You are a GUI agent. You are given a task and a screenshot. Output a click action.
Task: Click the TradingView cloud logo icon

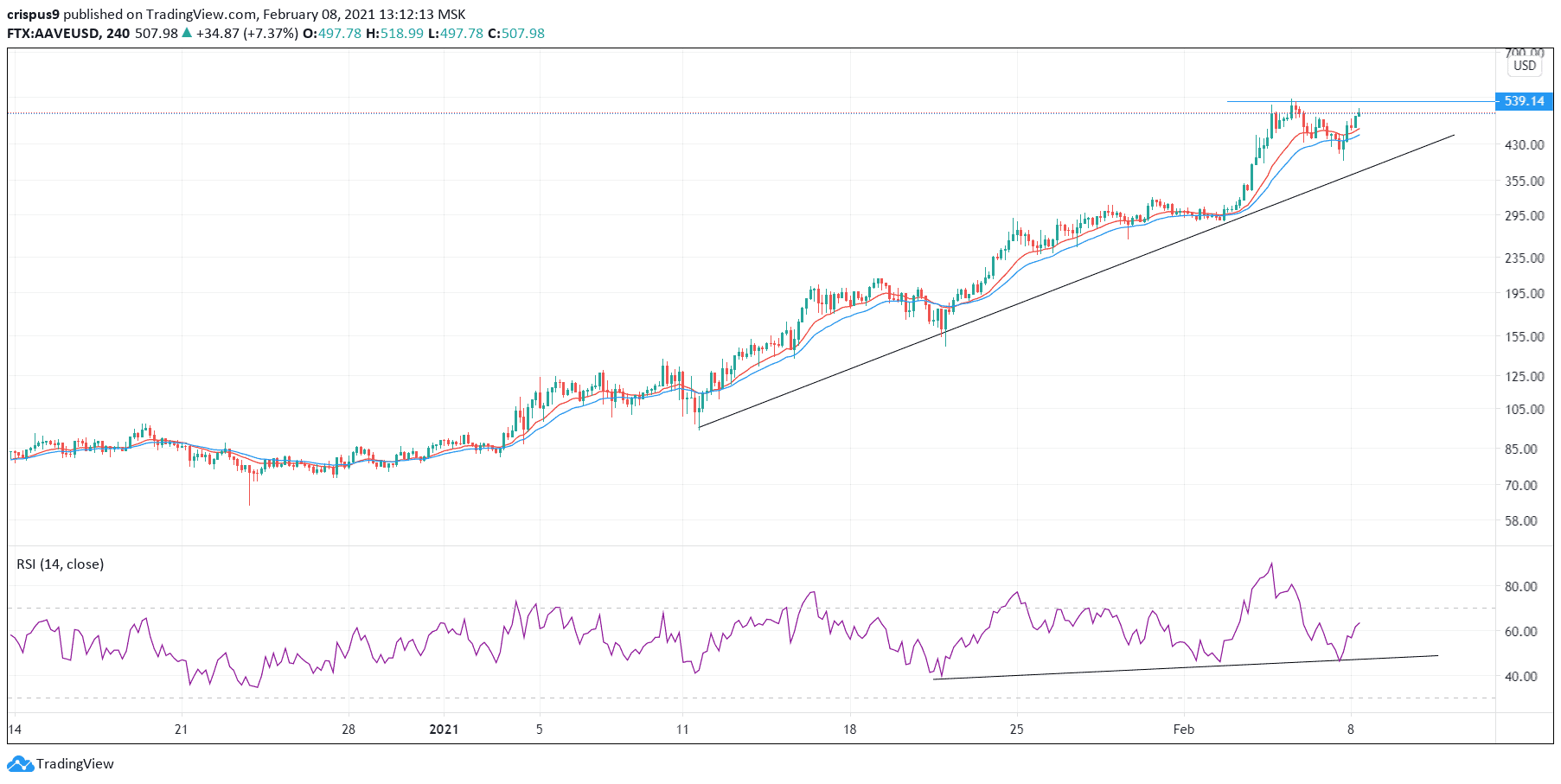[20, 764]
